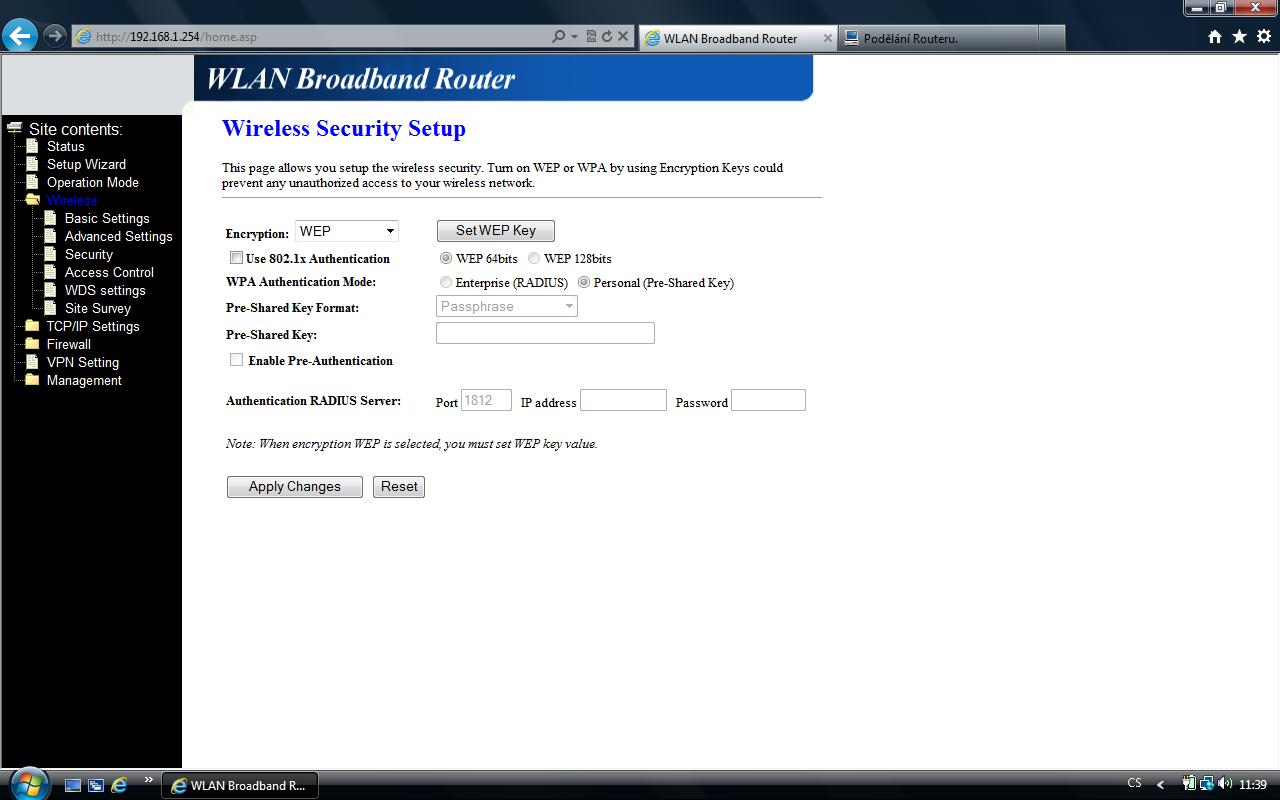Image resolution: width=1280 pixels, height=800 pixels.
Task: Open the Access Control link
Action: [x=109, y=272]
